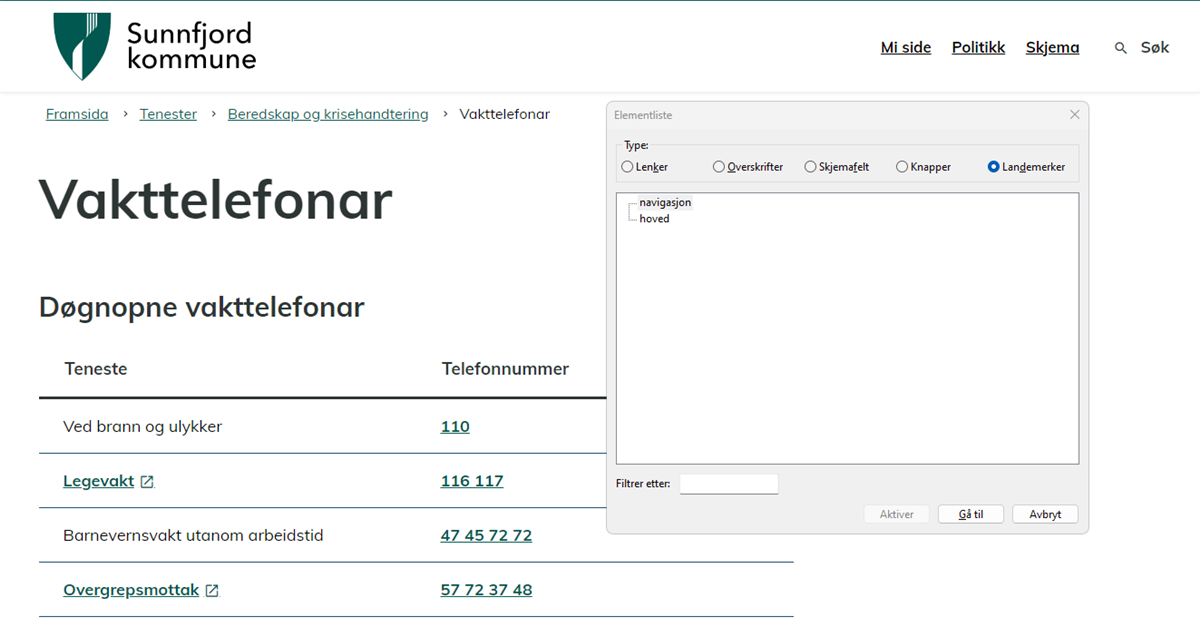
Task: Open the Framsida breadcrumb link
Action: coord(77,114)
